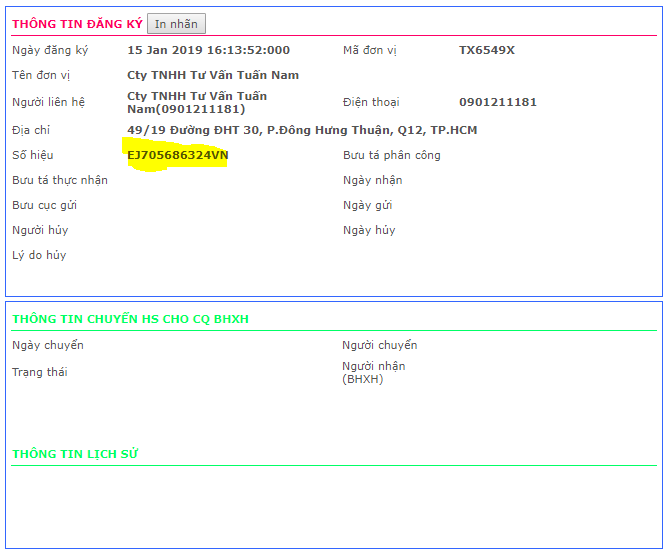Select the unit code TX6549X
668x555 pixels.
[x=487, y=50]
